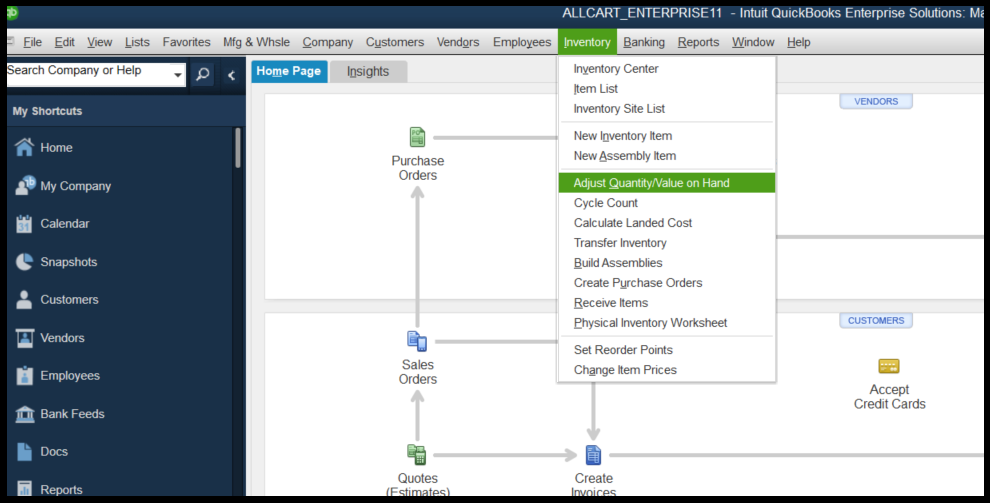Expand the search box dropdown arrow
Screen dimensions: 990x503
(178, 75)
